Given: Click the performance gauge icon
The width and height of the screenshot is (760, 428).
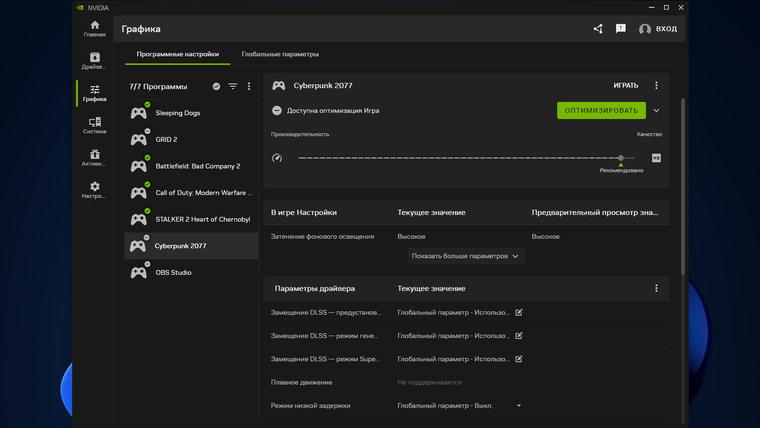Looking at the screenshot, I should (x=277, y=158).
